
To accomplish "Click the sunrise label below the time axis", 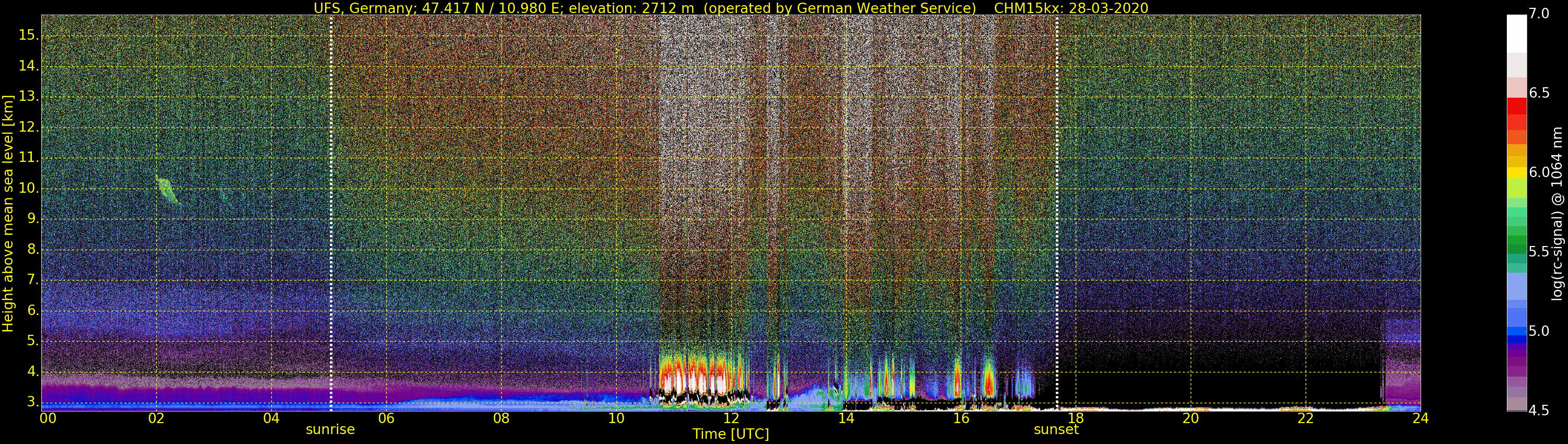I will pyautogui.click(x=330, y=429).
